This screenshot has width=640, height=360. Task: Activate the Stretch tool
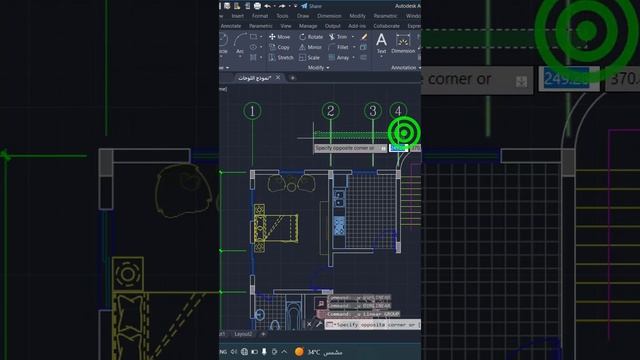[x=281, y=58]
